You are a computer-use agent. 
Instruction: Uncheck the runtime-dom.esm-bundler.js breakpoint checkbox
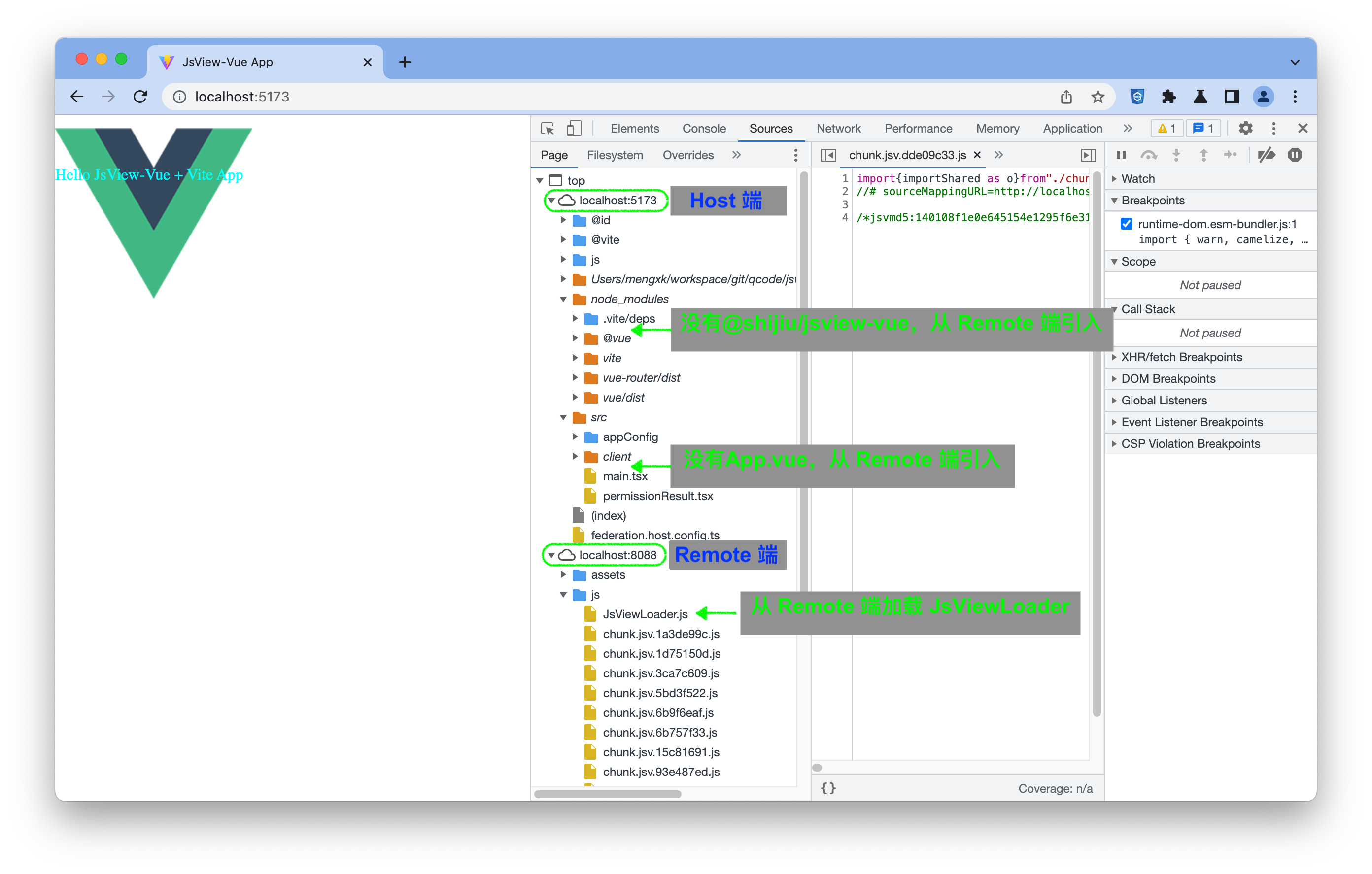pyautogui.click(x=1127, y=224)
